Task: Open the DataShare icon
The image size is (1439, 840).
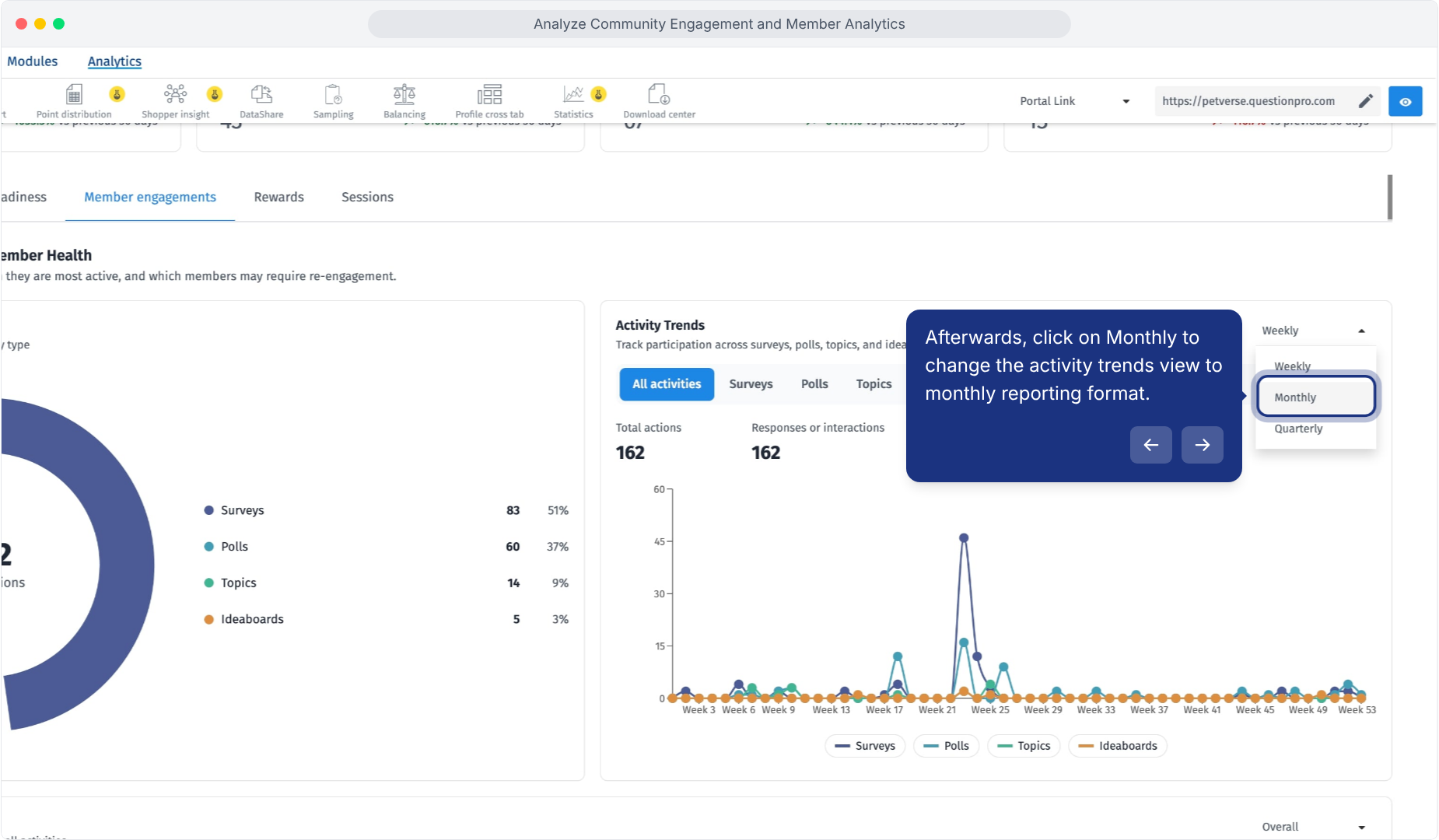Action: pyautogui.click(x=261, y=94)
